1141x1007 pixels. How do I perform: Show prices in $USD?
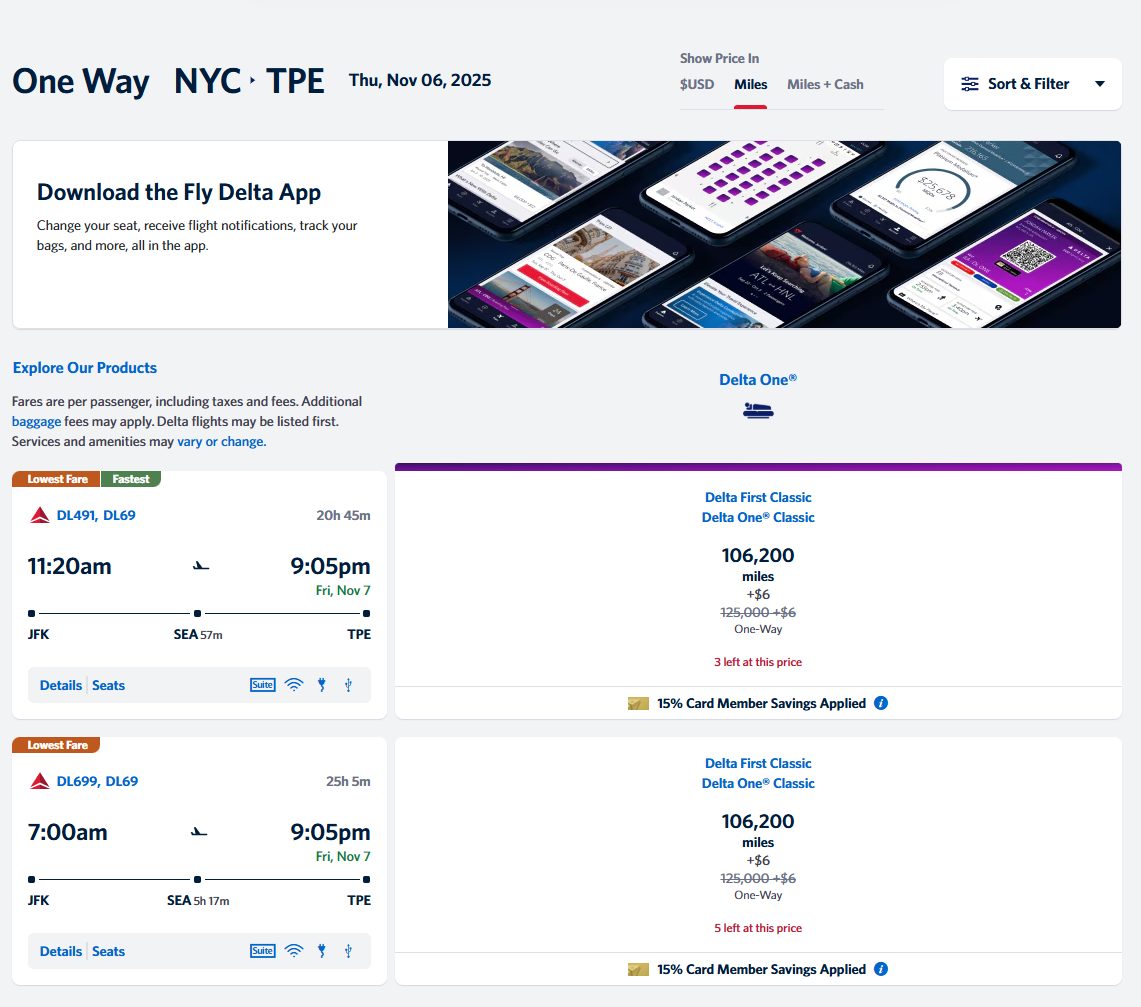click(x=697, y=84)
